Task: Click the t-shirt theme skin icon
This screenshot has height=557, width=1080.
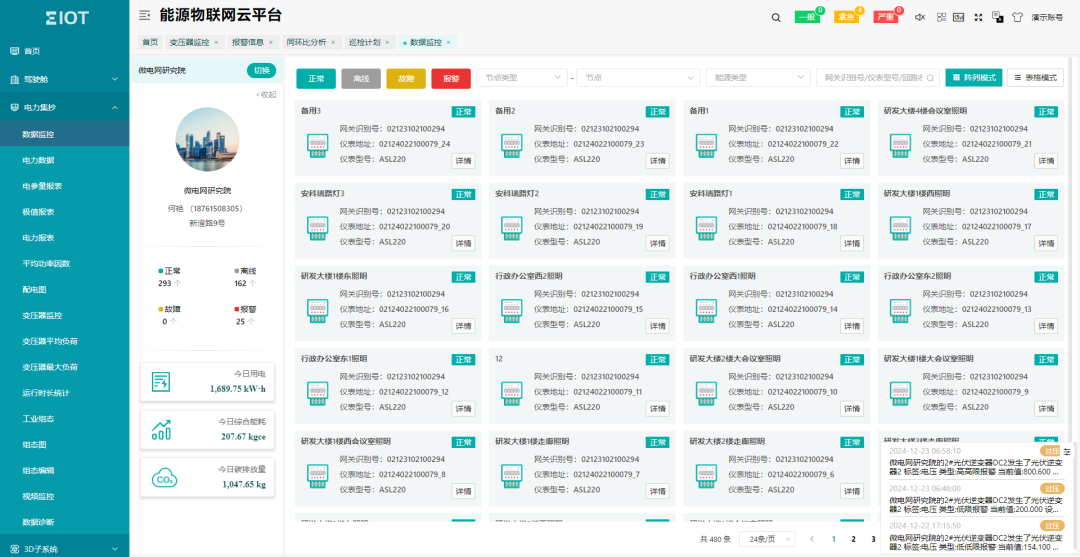Action: coord(1017,17)
